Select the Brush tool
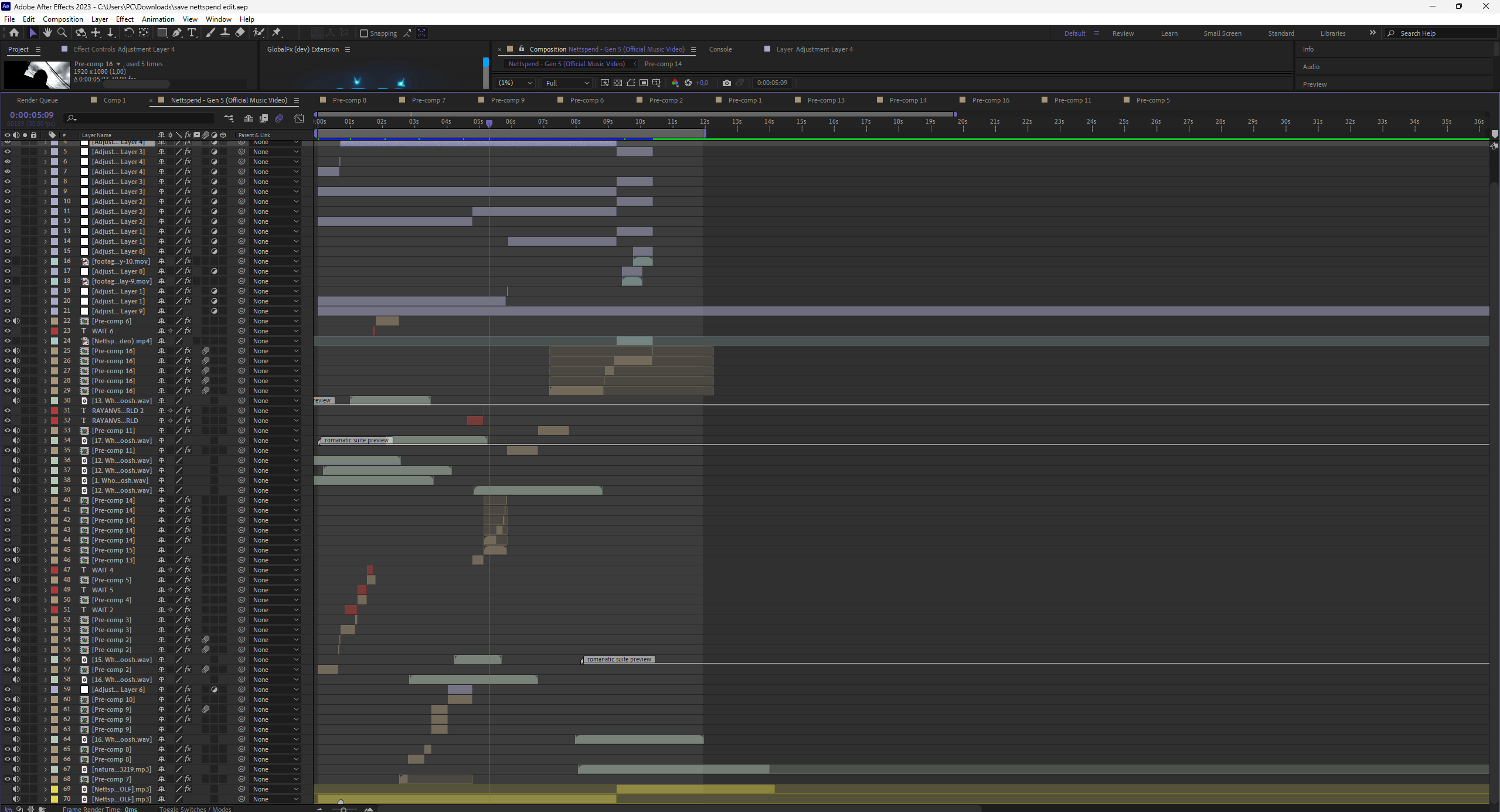 pos(210,33)
